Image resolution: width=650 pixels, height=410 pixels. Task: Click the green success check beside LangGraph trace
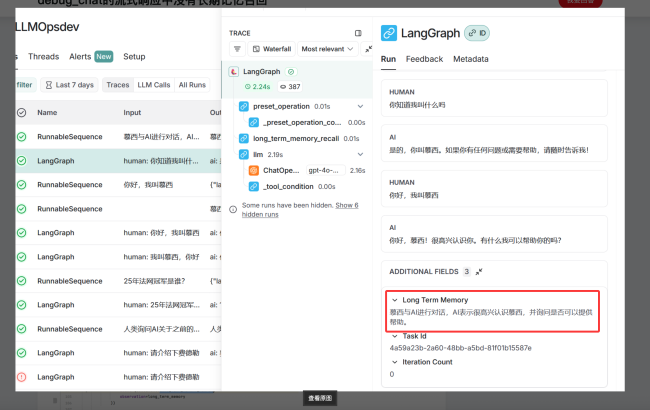point(291,72)
